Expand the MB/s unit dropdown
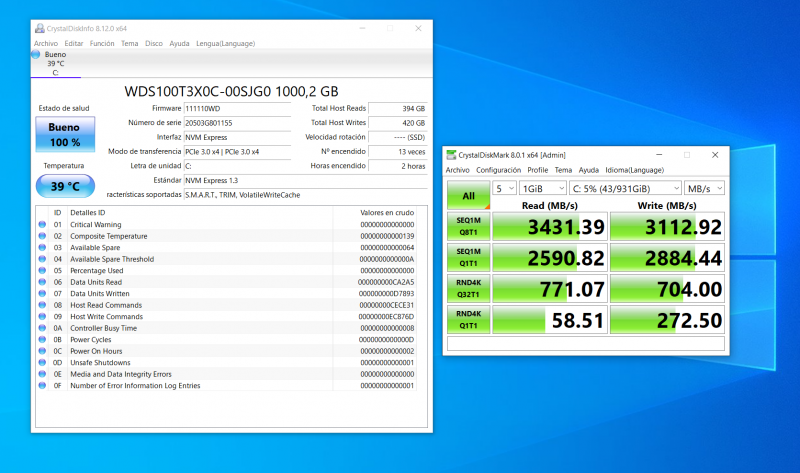The width and height of the screenshot is (800, 473). click(x=704, y=189)
